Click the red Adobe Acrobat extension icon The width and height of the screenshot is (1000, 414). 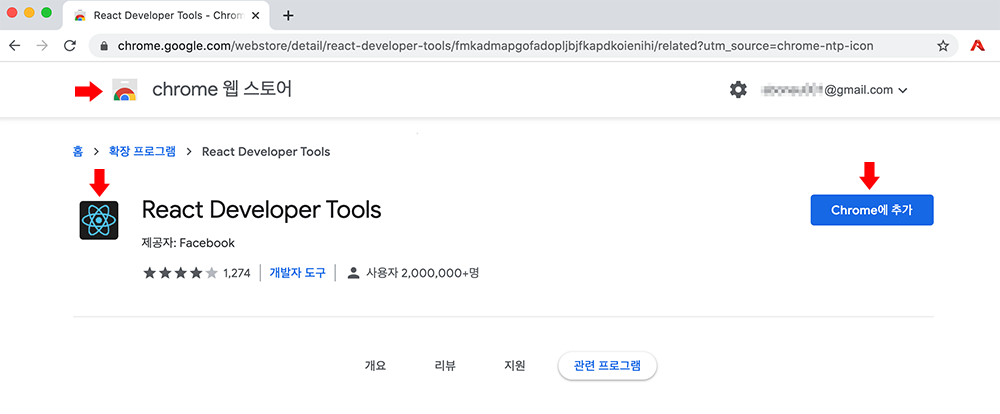point(977,46)
